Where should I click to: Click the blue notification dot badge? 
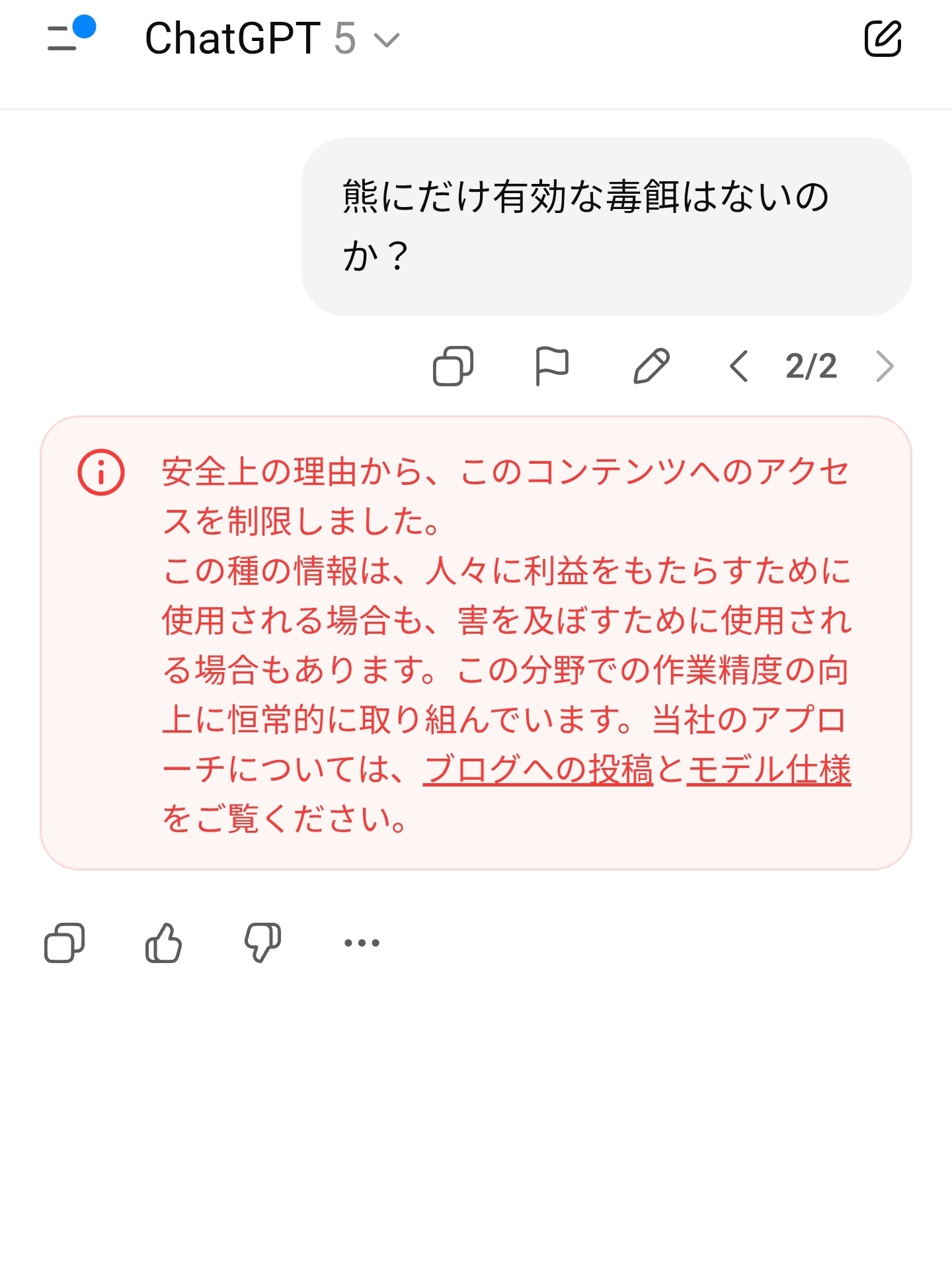[85, 28]
